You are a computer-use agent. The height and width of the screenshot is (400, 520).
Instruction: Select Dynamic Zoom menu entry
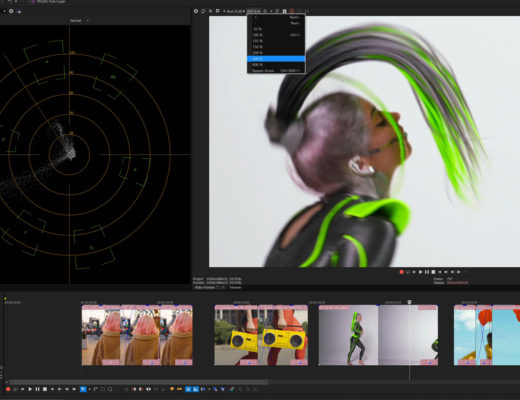[x=276, y=71]
